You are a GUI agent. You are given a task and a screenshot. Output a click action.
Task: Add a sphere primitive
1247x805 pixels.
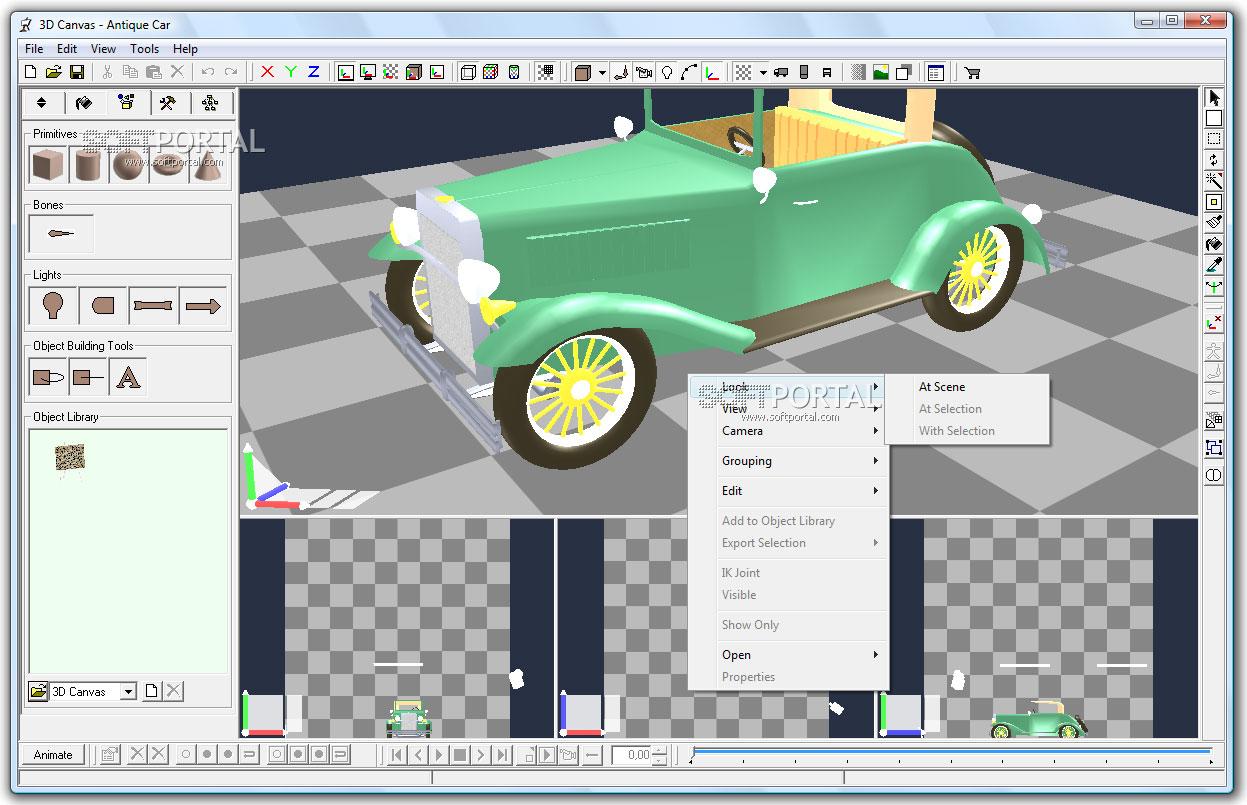(x=127, y=165)
